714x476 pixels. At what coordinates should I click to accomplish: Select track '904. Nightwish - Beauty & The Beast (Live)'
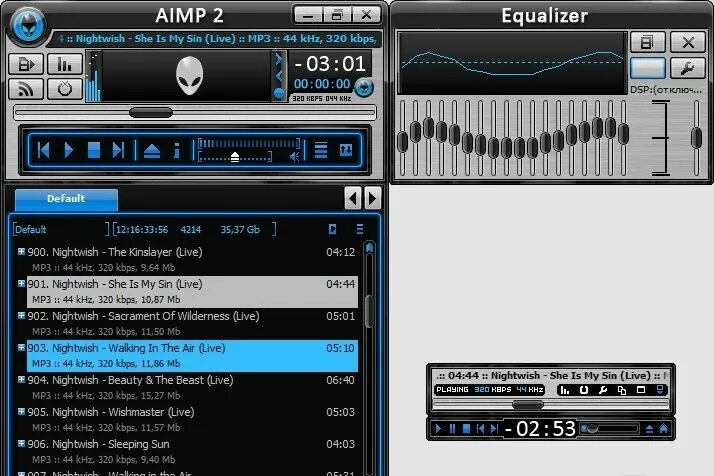[x=192, y=387]
